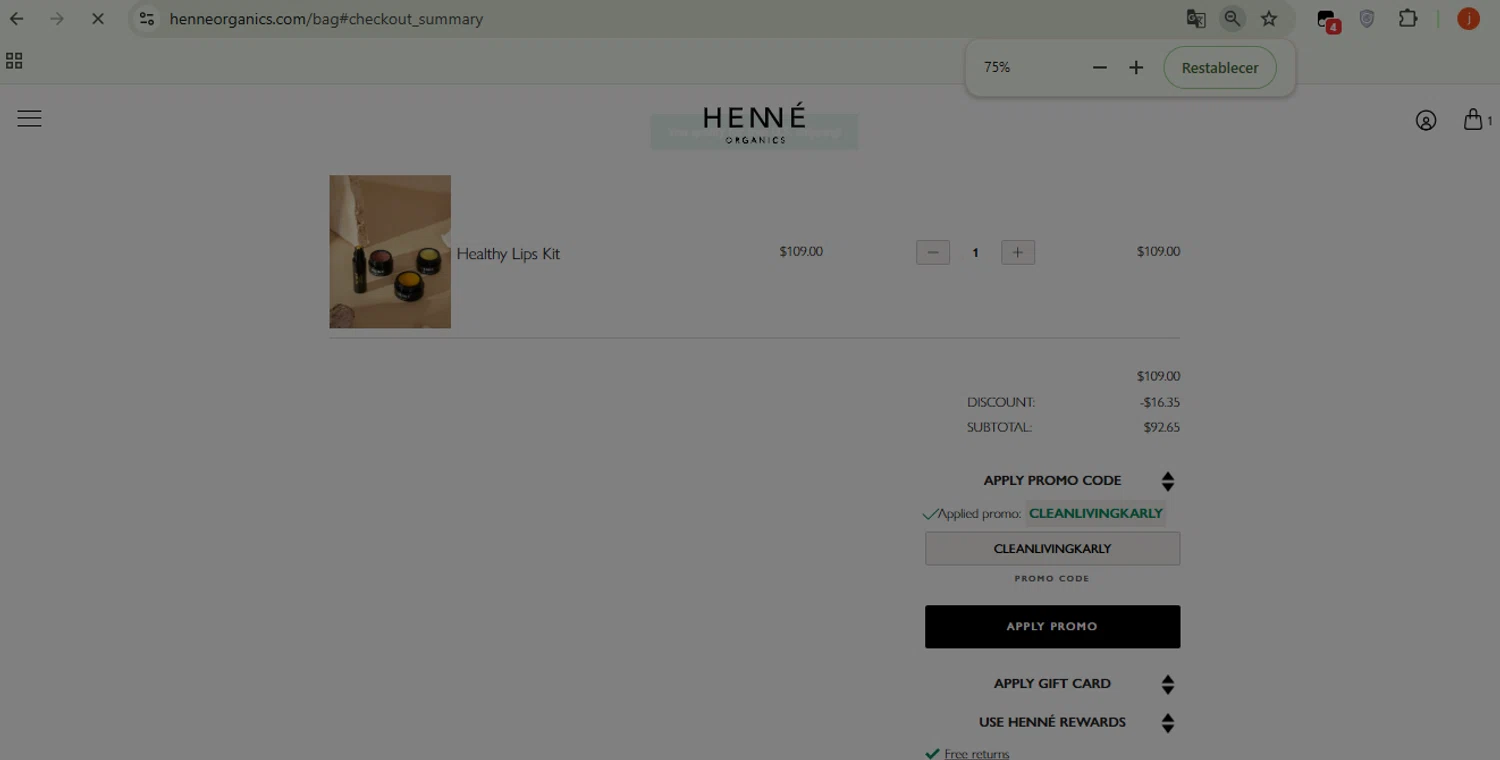Open the Healthy Lips Kit product name

pos(508,254)
